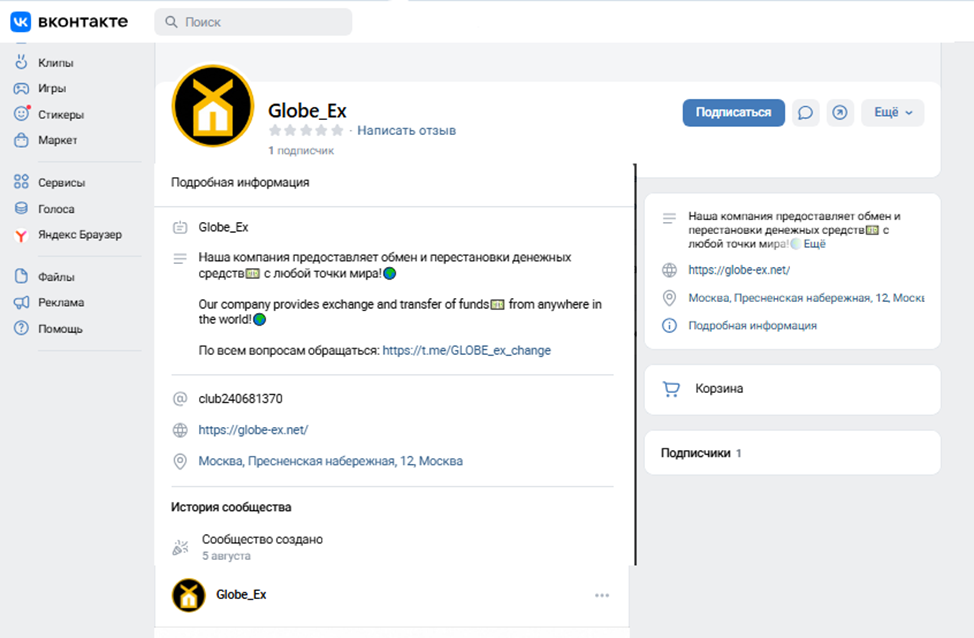
Task: Expand the Ещё dropdown button
Action: 893,112
